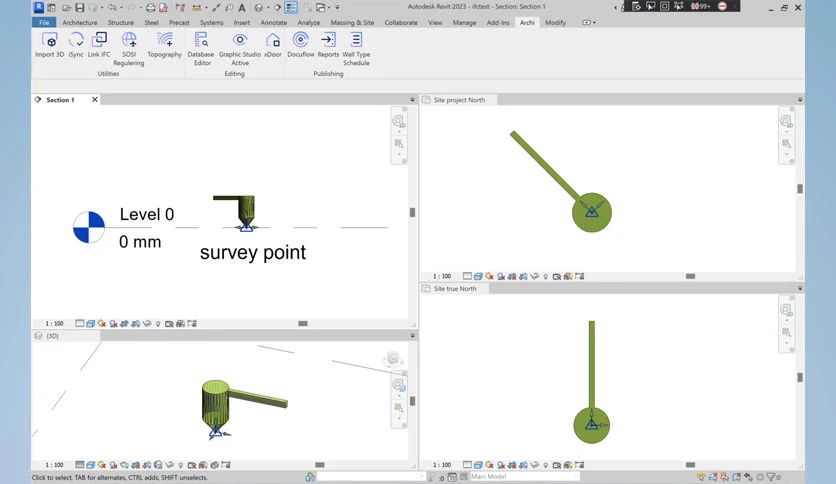This screenshot has width=836, height=484.
Task: Change the 1 : 100 scale in Site project North view
Action: pyautogui.click(x=442, y=276)
